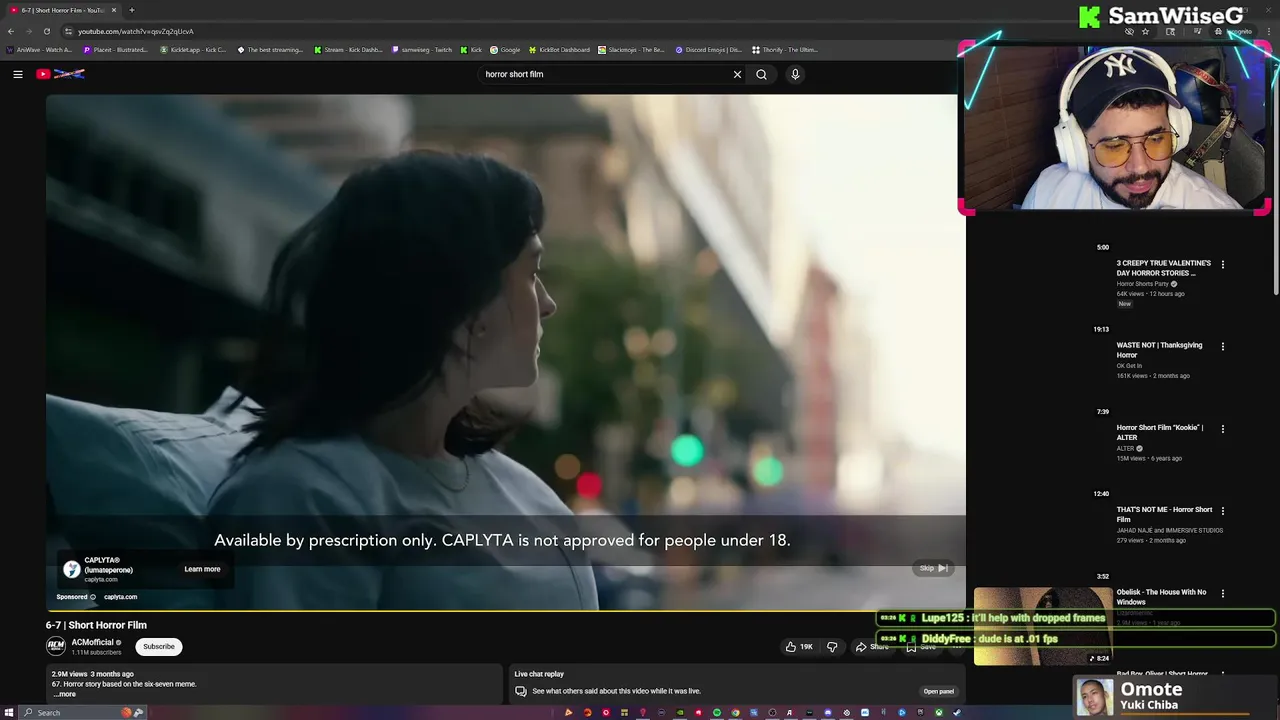Open caplyta.com sponsored link
1280x720 pixels.
(120, 597)
